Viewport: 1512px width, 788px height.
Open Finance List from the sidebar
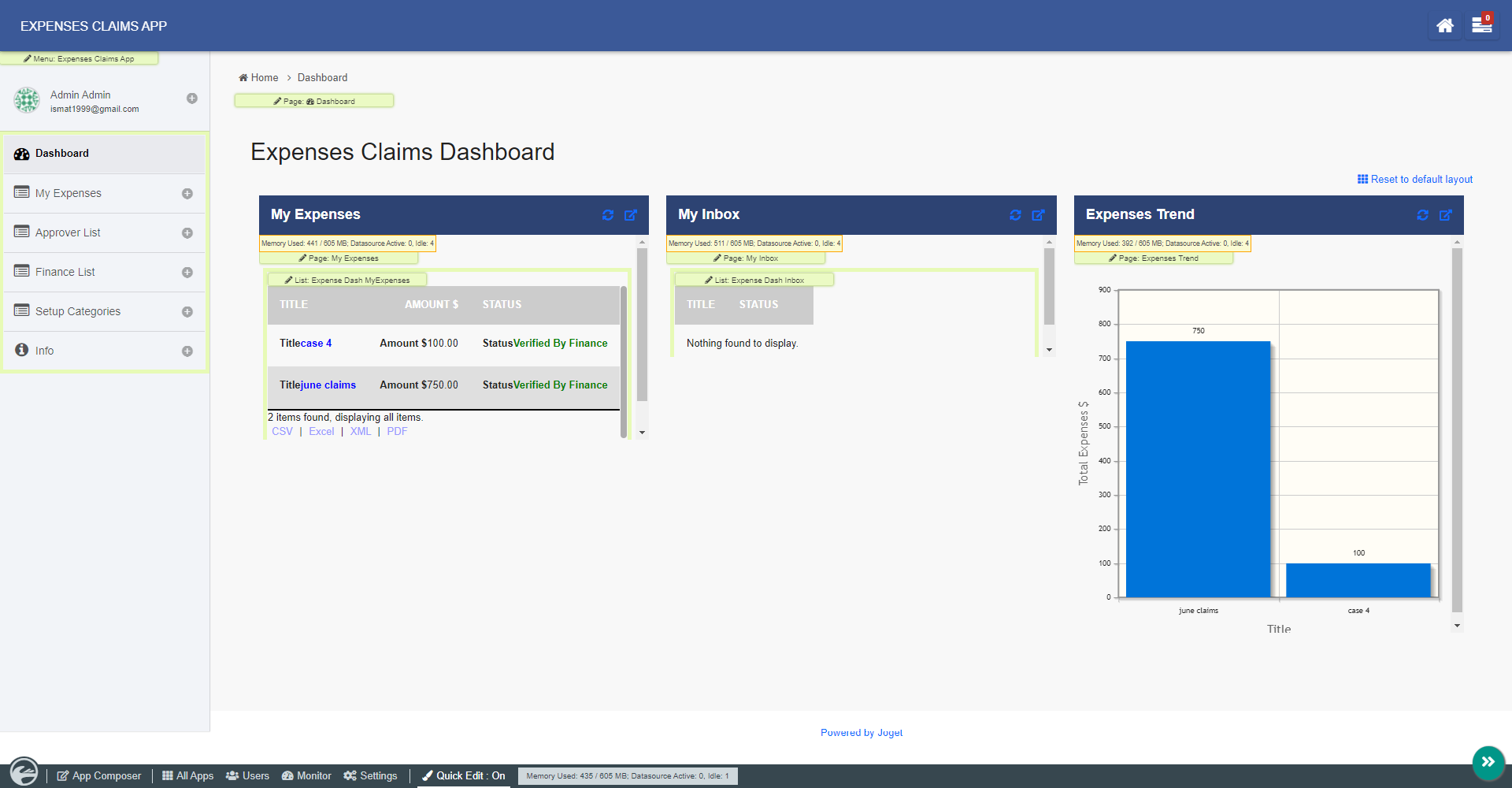pyautogui.click(x=104, y=272)
